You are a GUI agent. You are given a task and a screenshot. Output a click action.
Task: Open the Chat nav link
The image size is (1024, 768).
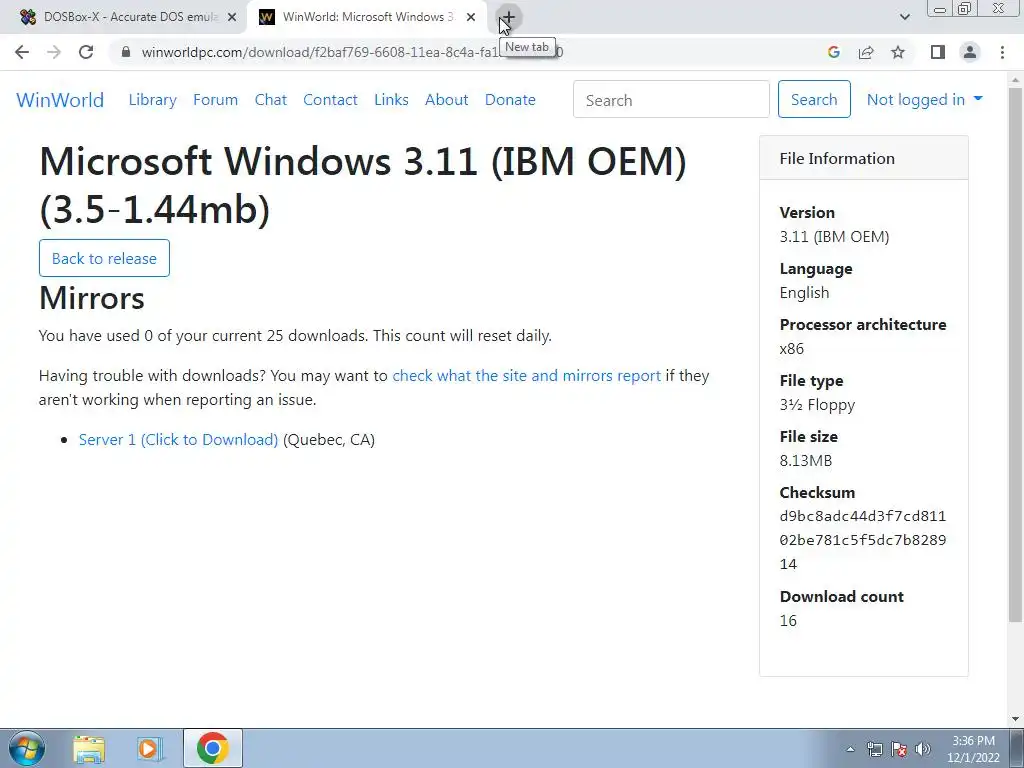tap(271, 100)
